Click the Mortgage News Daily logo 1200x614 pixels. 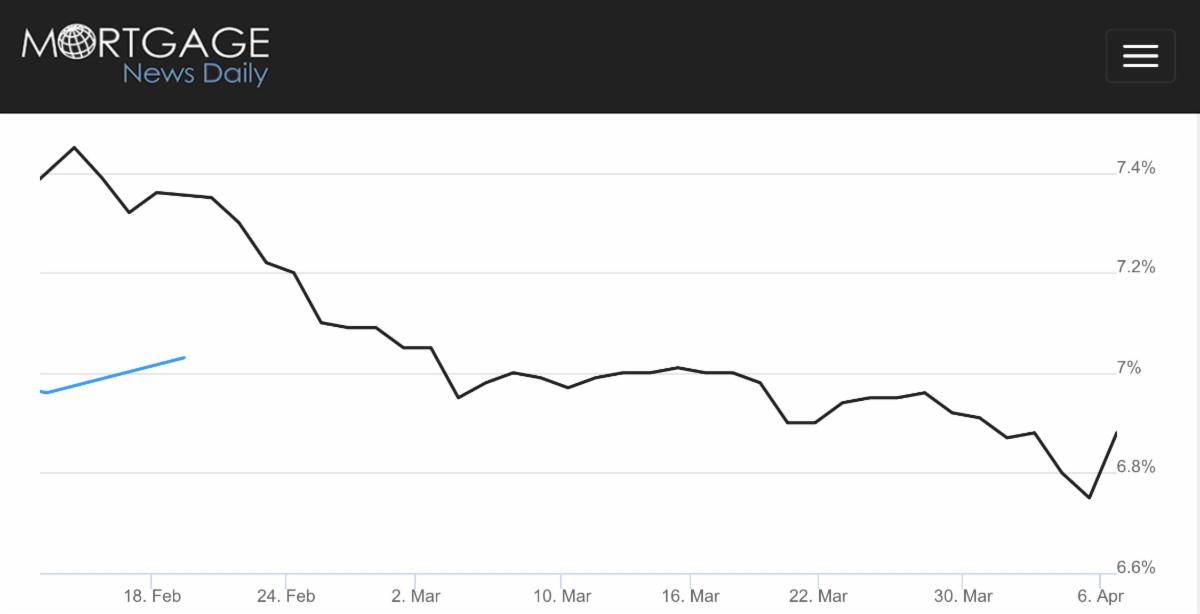(145, 56)
